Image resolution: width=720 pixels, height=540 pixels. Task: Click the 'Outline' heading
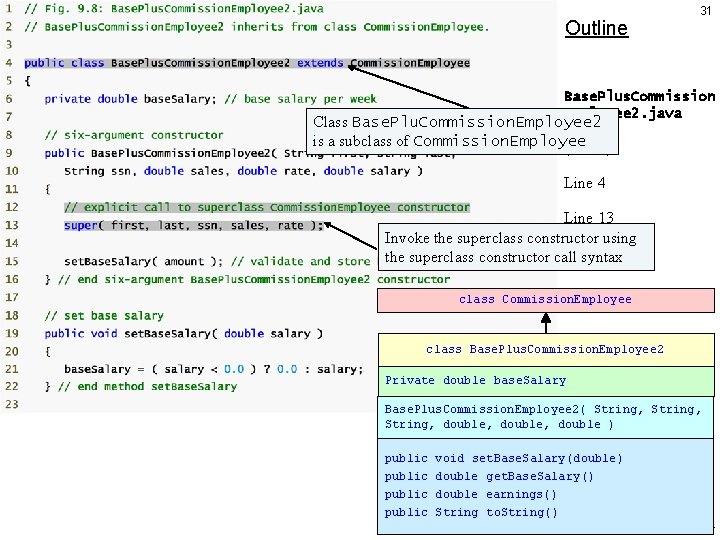click(x=596, y=28)
